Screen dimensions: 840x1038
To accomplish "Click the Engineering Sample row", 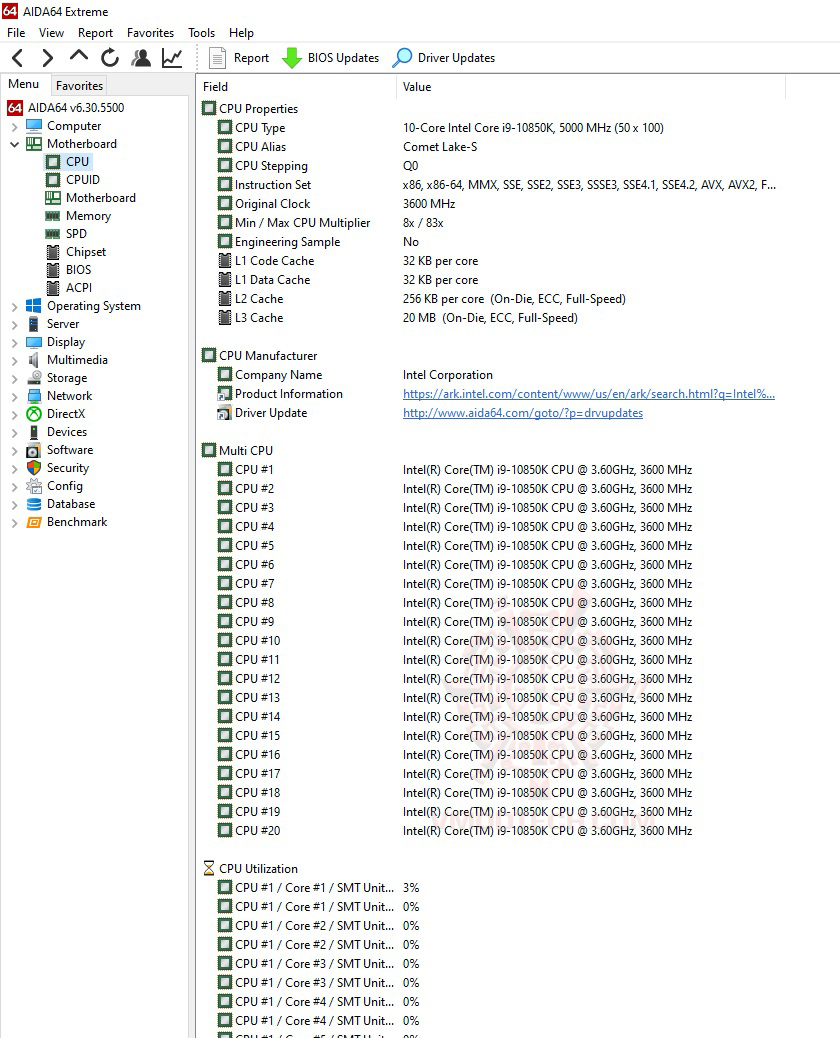I will point(490,242).
